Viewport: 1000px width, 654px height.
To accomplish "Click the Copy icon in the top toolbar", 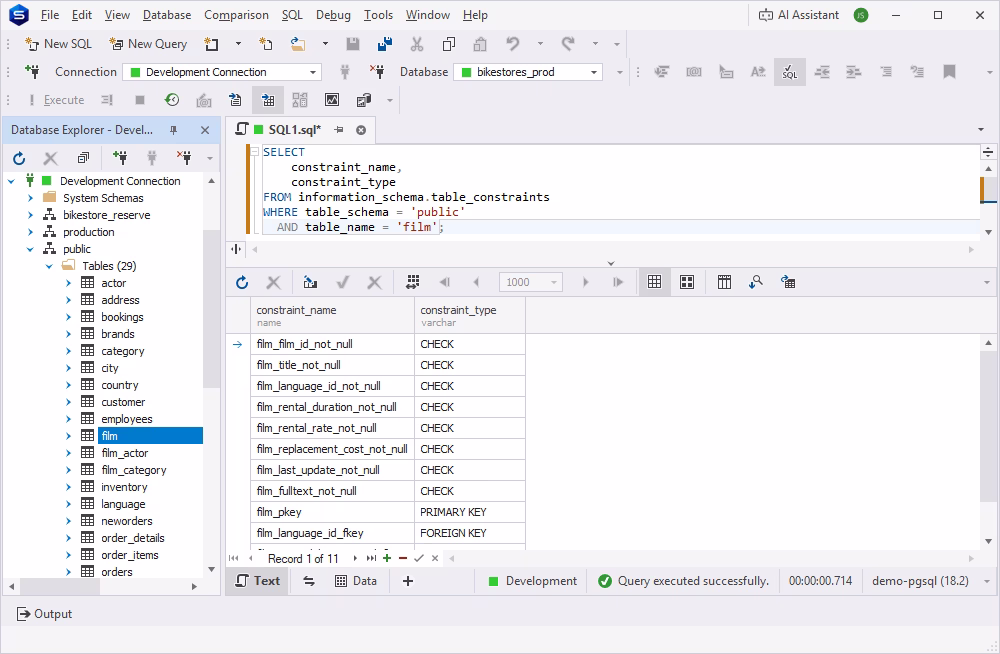I will coord(449,44).
